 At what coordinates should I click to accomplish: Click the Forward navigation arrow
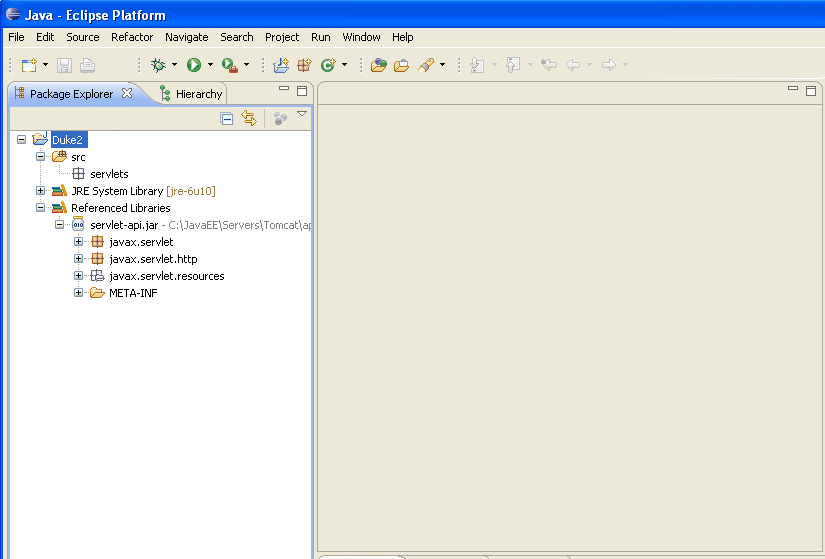click(609, 65)
